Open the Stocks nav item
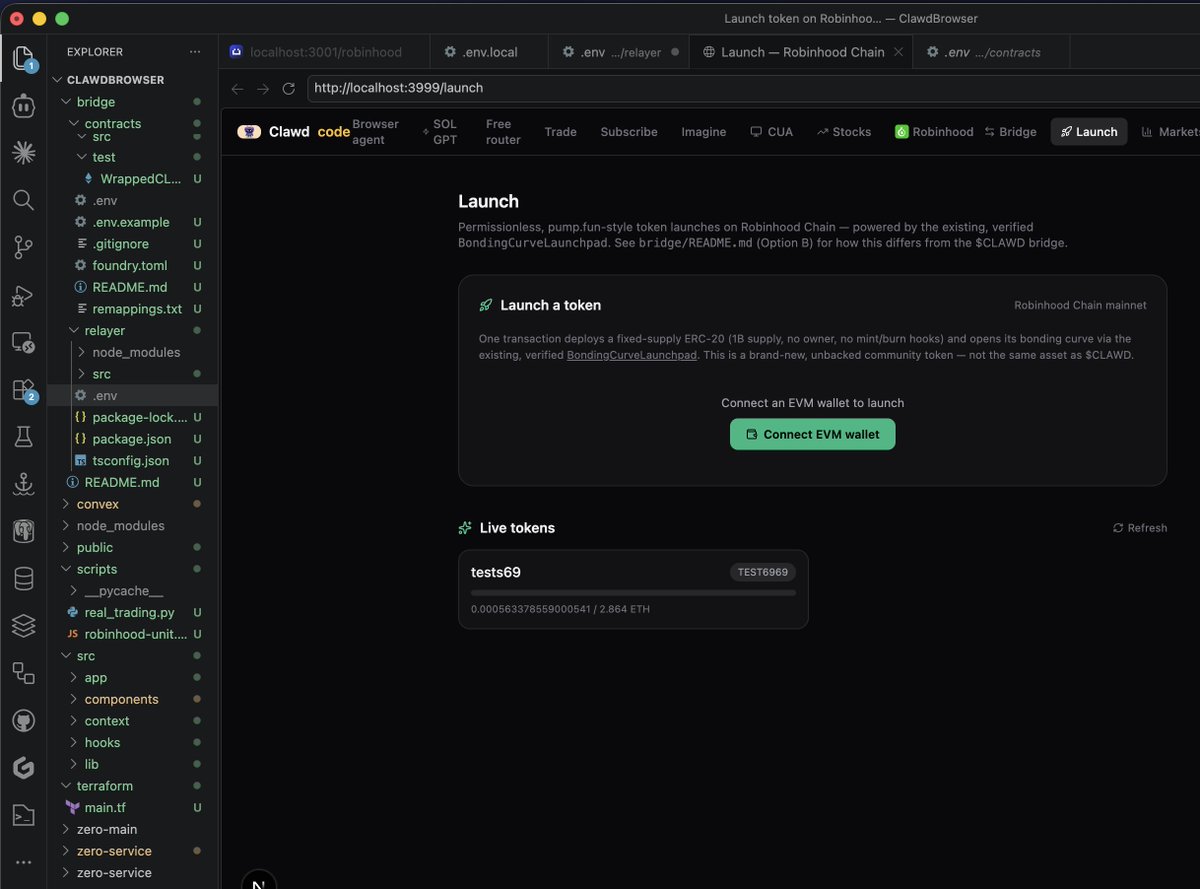The image size is (1200, 889). [x=844, y=132]
